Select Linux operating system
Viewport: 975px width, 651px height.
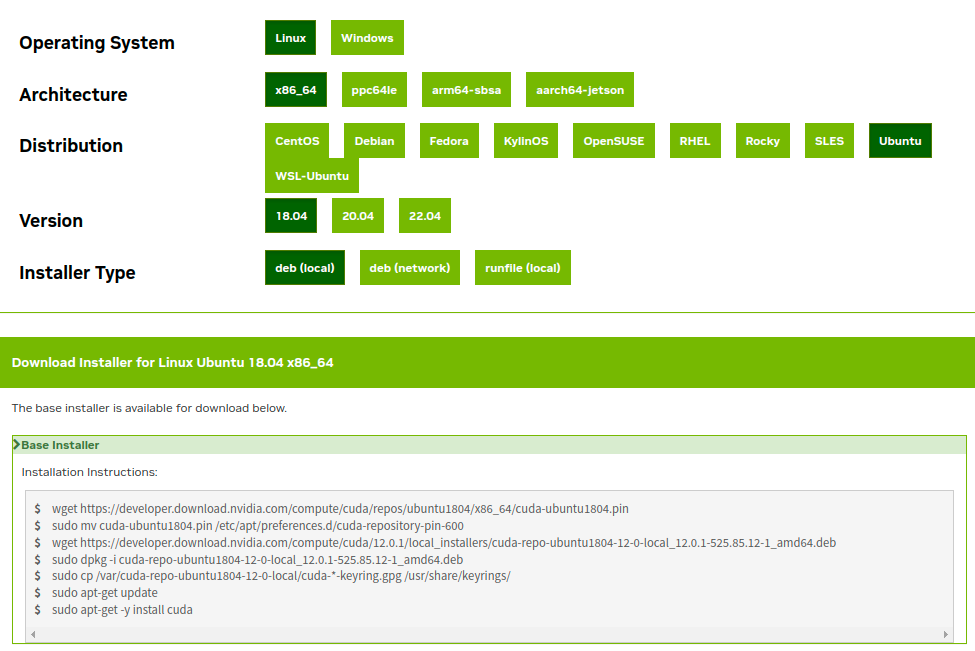coord(290,38)
